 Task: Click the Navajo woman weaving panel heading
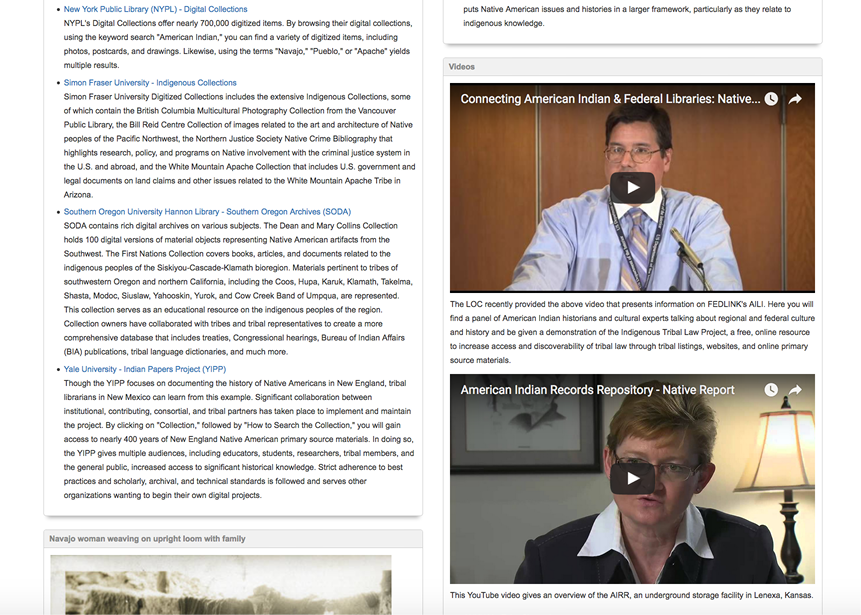tap(147, 539)
